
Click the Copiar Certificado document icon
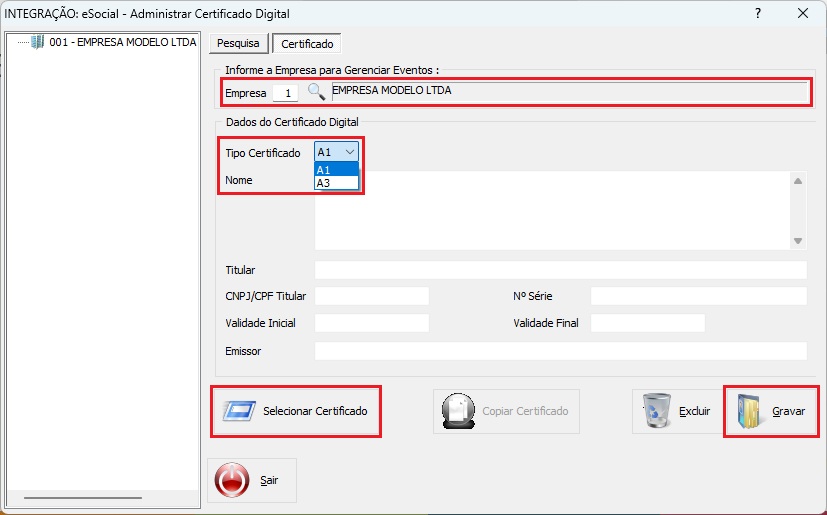tap(458, 411)
